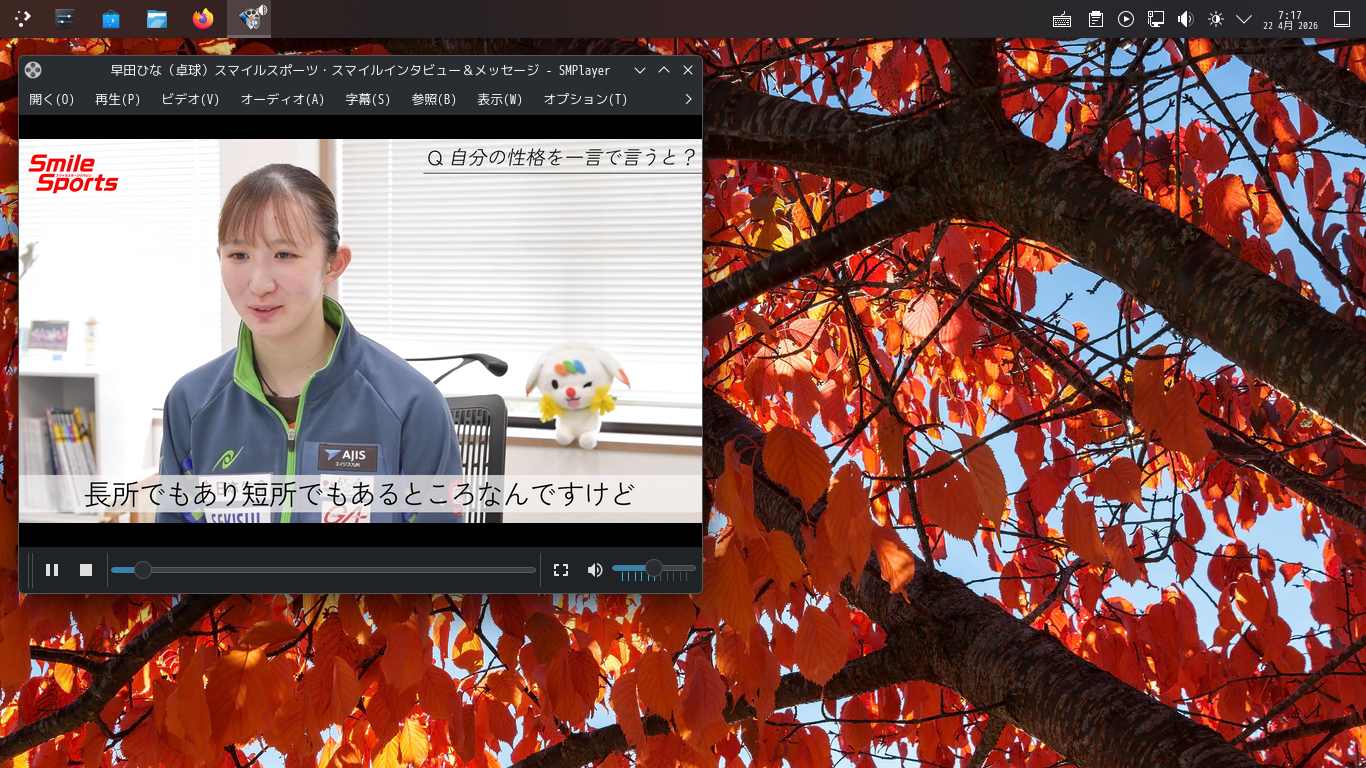Mute the volume via the speaker icon

(x=594, y=569)
